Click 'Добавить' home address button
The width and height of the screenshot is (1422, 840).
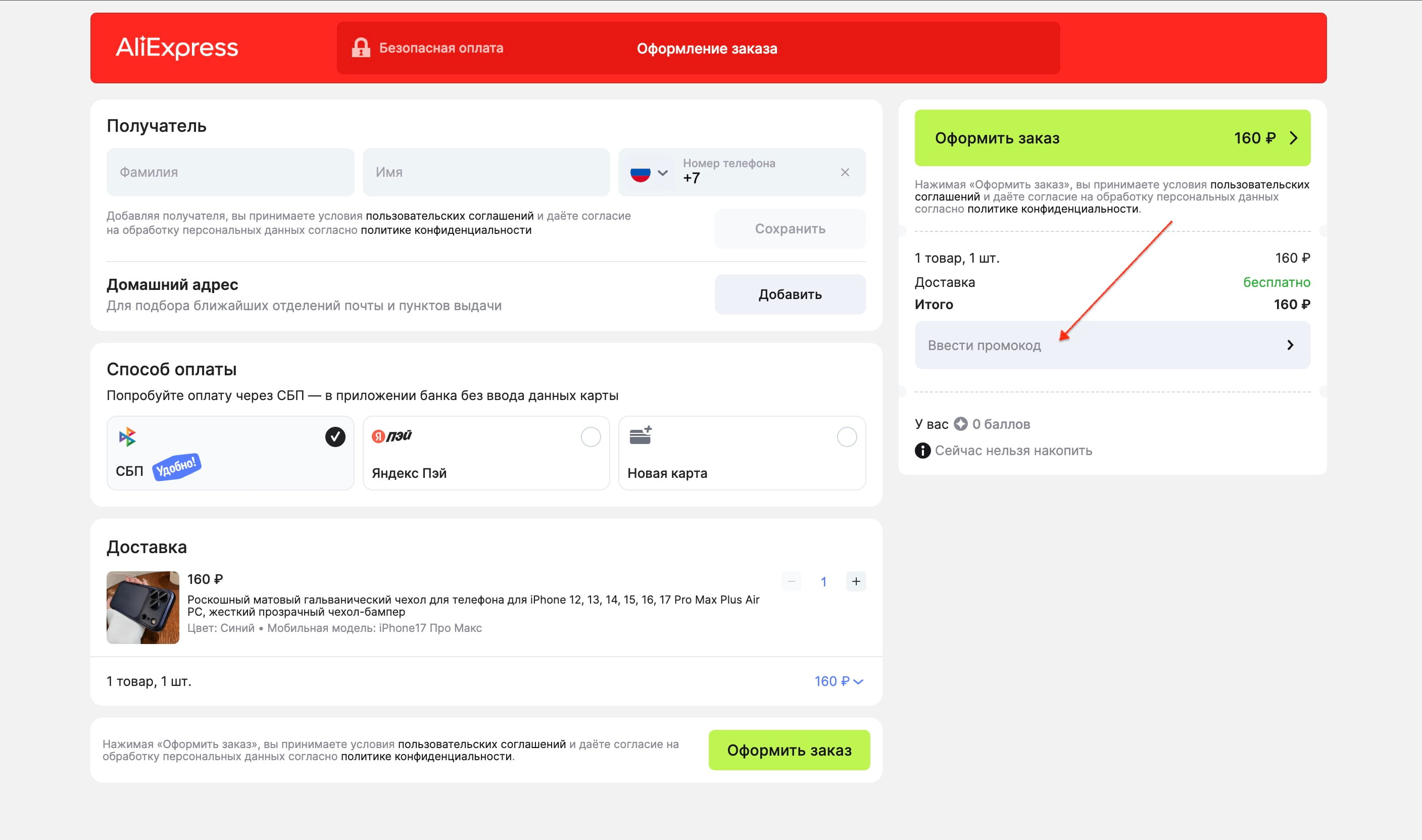click(790, 294)
